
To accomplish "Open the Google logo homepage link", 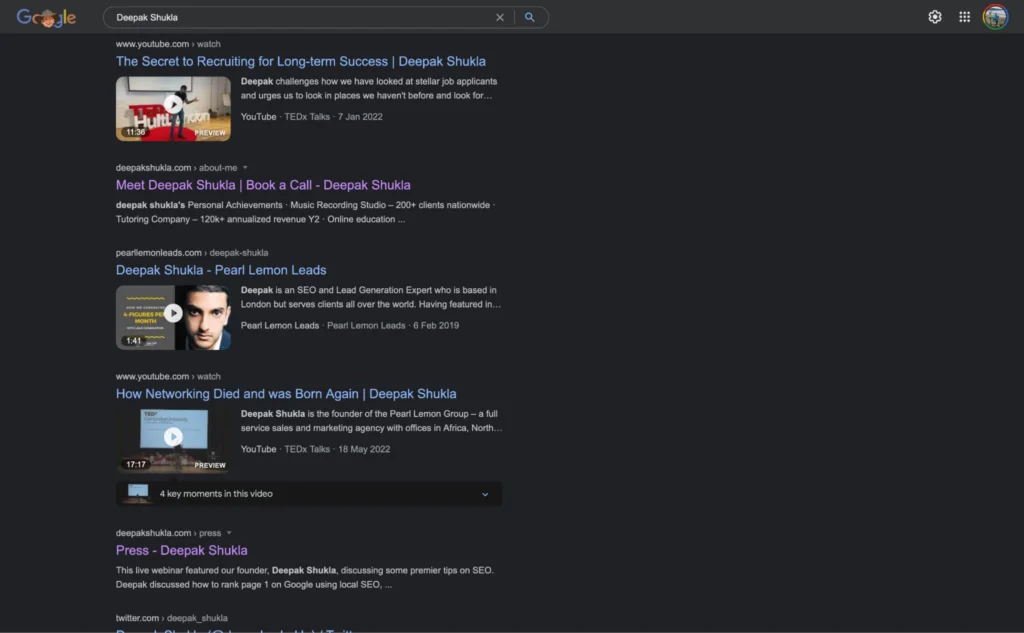I will [46, 18].
